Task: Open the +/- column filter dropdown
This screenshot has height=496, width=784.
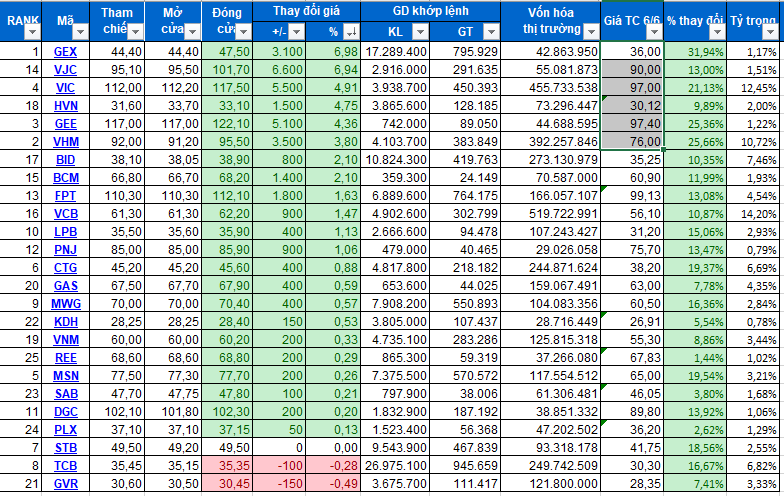Action: coord(296,32)
